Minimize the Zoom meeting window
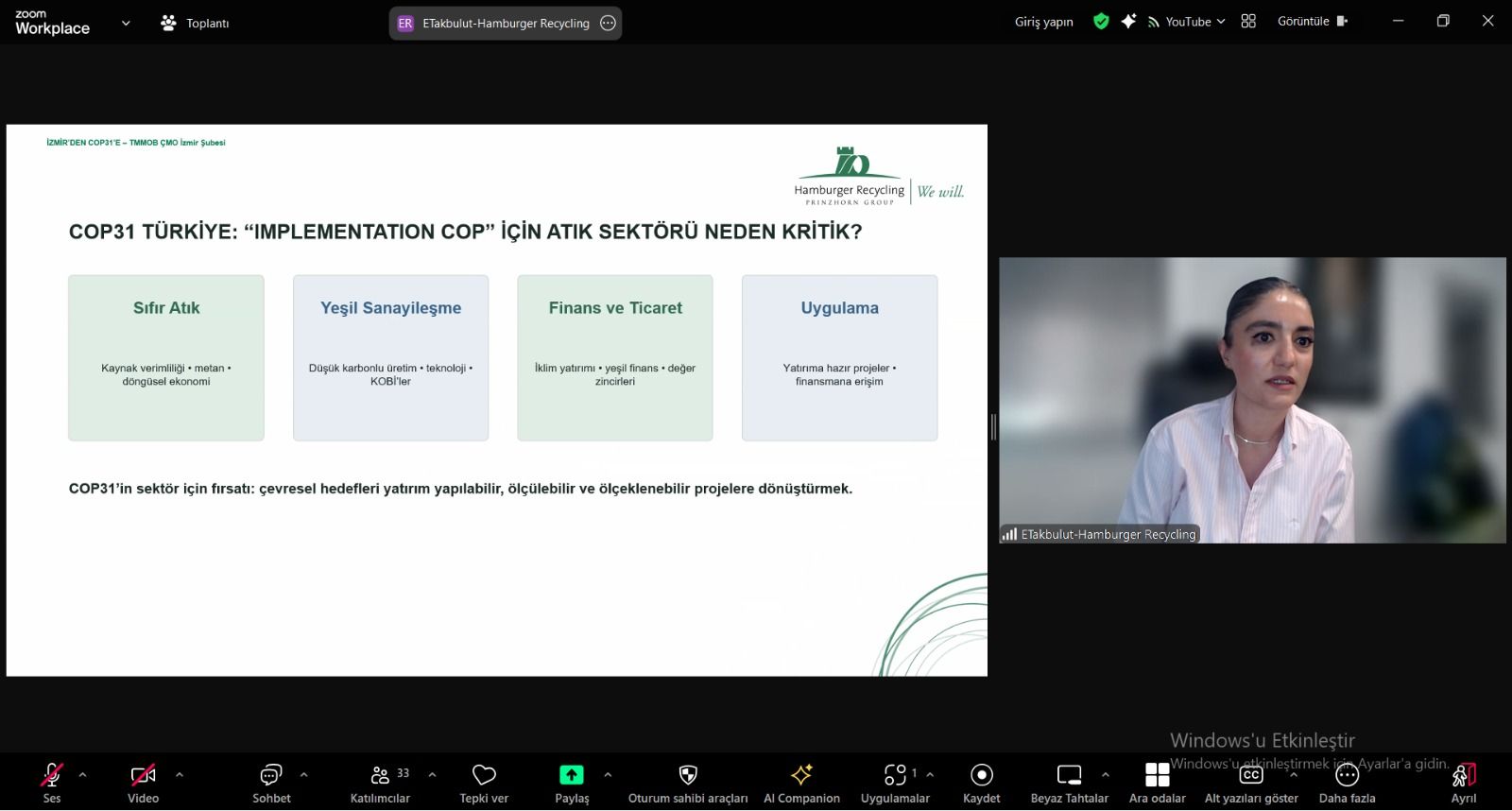This screenshot has width=1512, height=811. pos(1399,21)
